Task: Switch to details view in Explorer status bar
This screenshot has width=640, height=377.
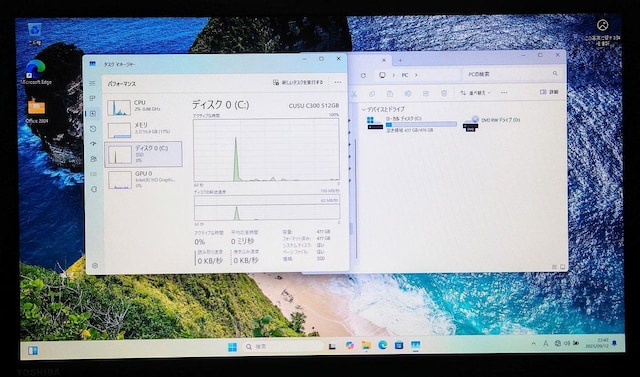Action: (555, 266)
